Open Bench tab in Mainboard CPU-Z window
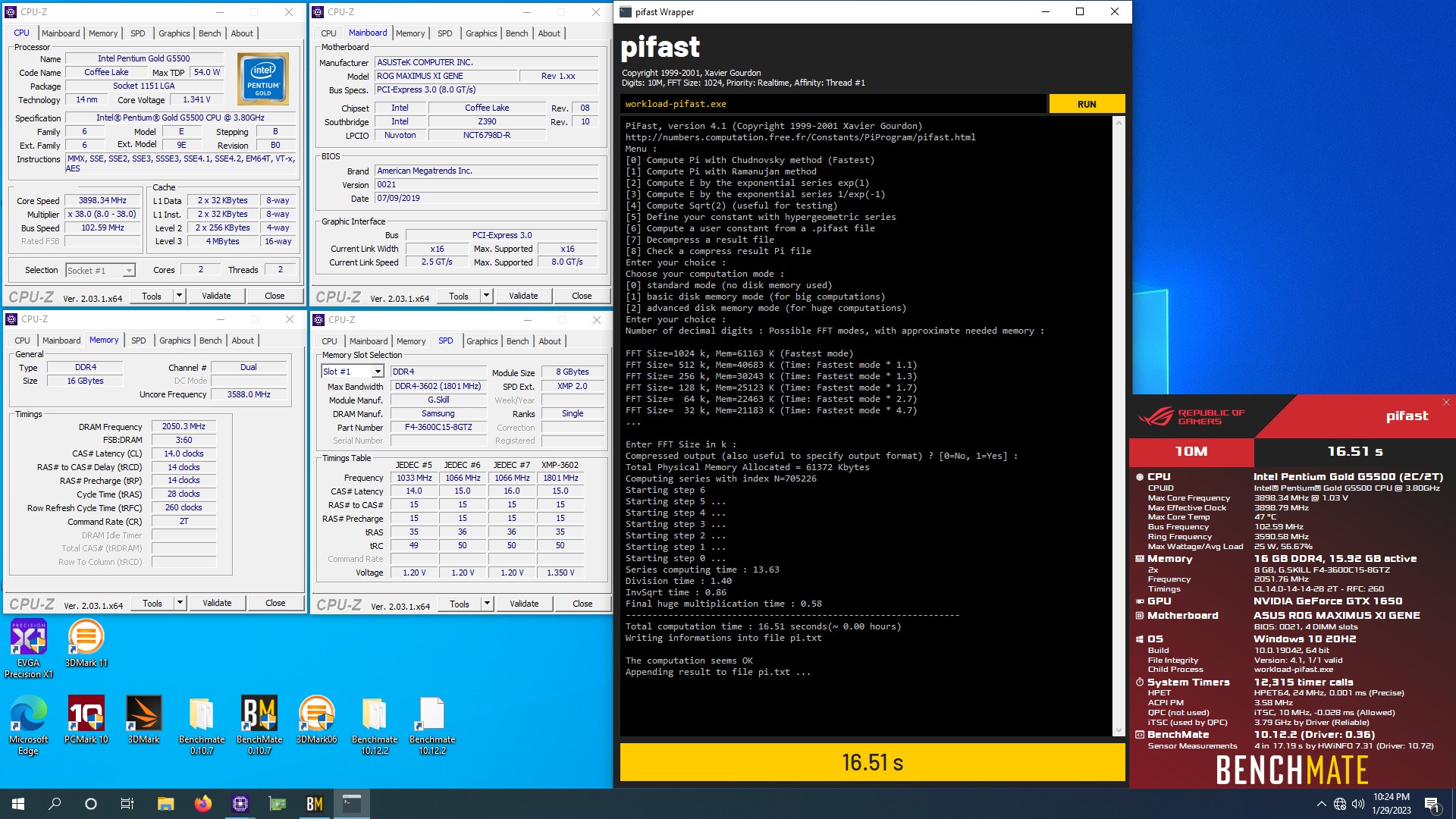 [516, 33]
